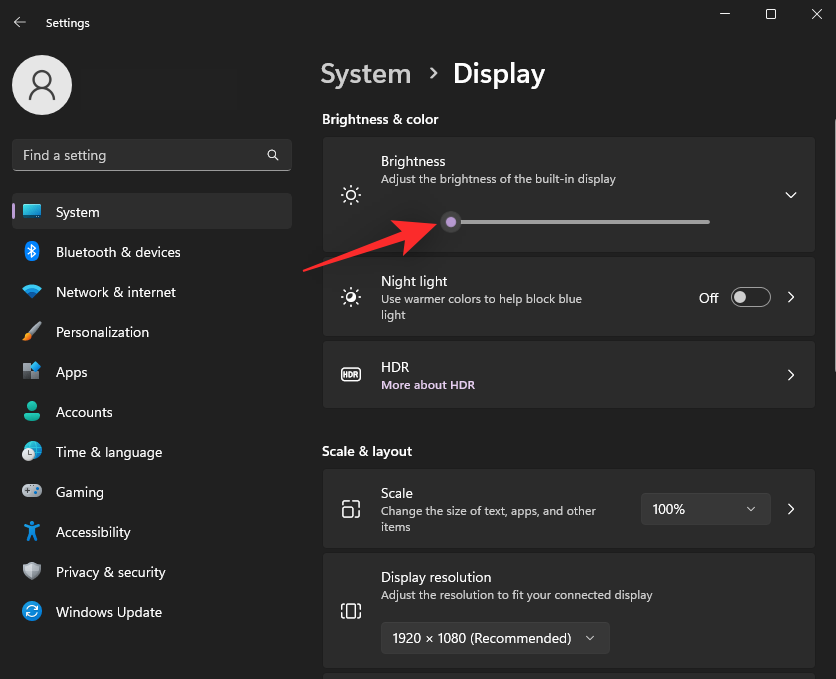Click the System breadcrumb link
Viewport: 836px width, 679px height.
pos(366,73)
